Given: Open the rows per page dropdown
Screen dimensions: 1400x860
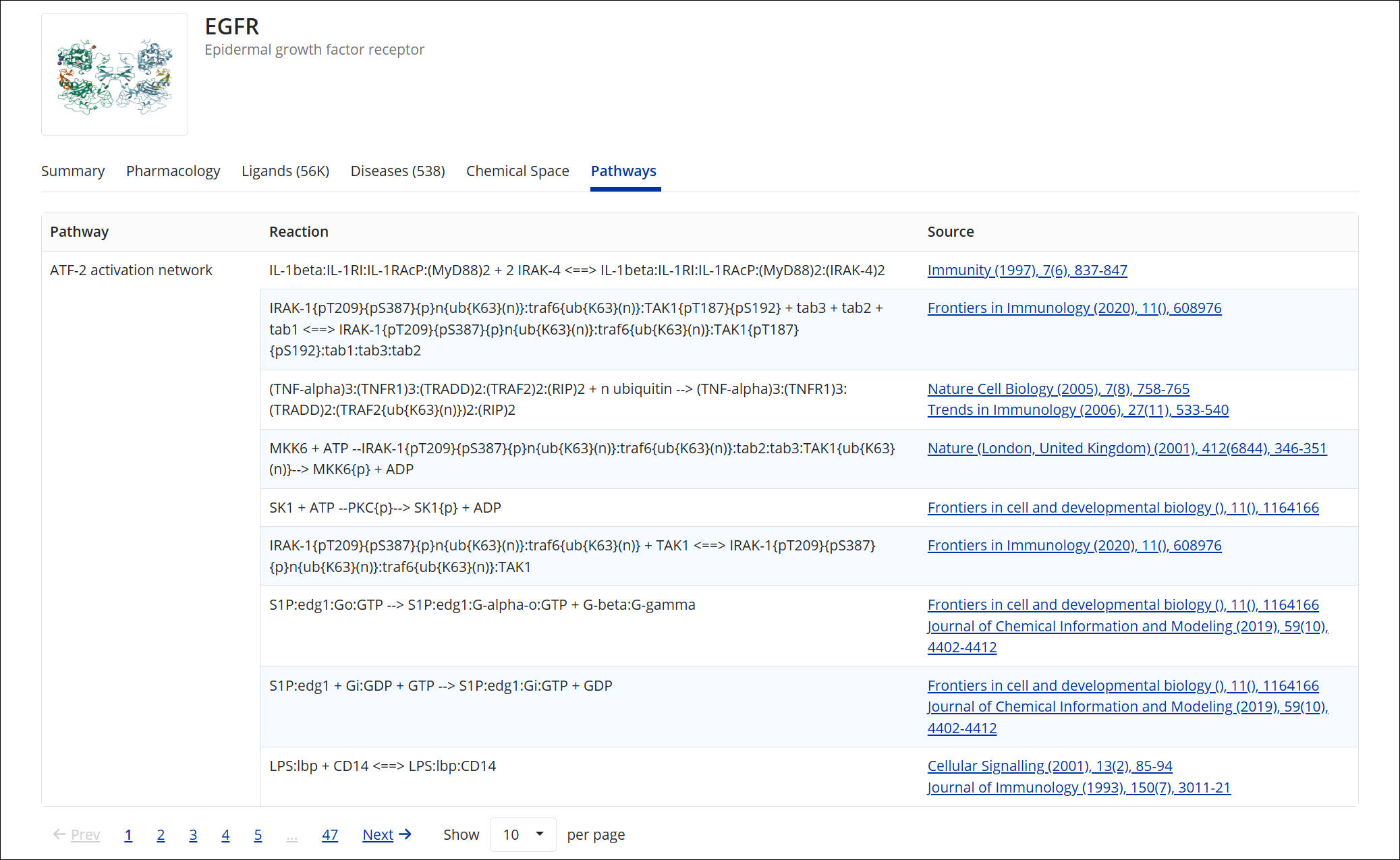Looking at the screenshot, I should coord(523,835).
